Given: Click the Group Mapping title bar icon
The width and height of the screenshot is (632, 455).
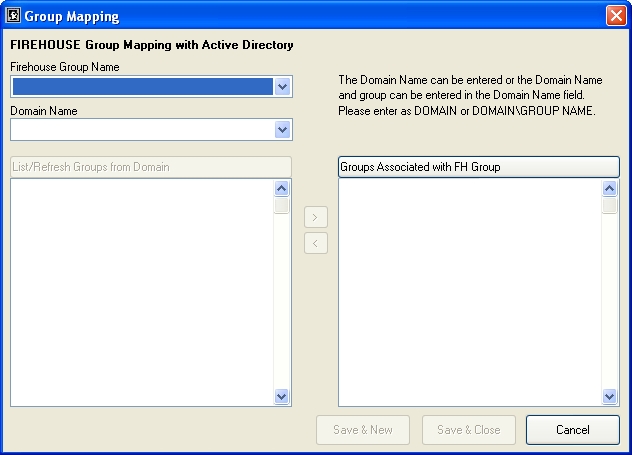Looking at the screenshot, I should (13, 16).
